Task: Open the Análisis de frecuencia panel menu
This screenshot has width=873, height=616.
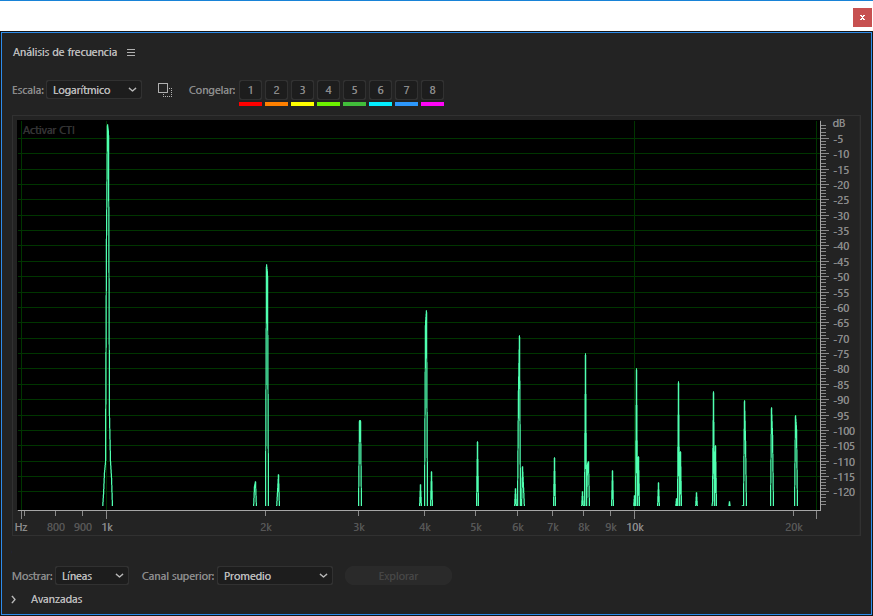Action: tap(131, 52)
